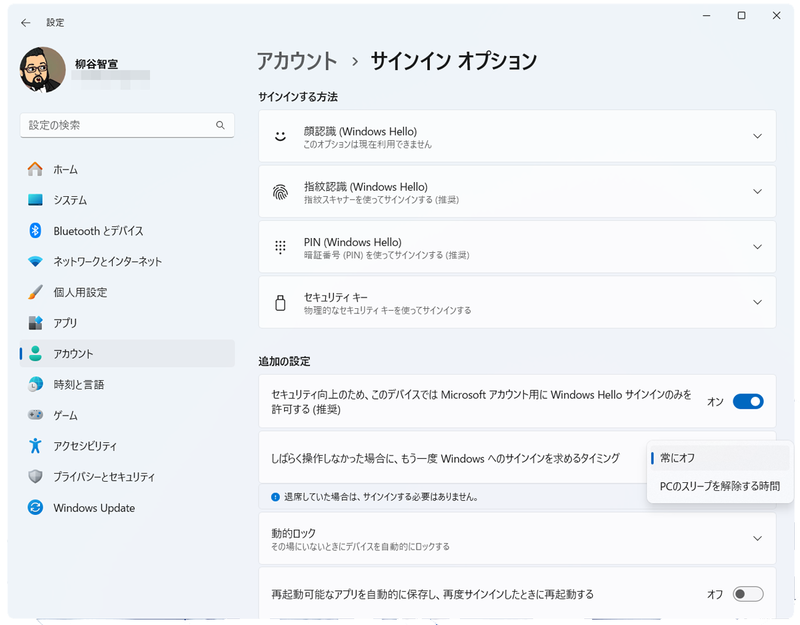Open 時刻と言語 settings page
This screenshot has width=800, height=625.
[x=79, y=385]
